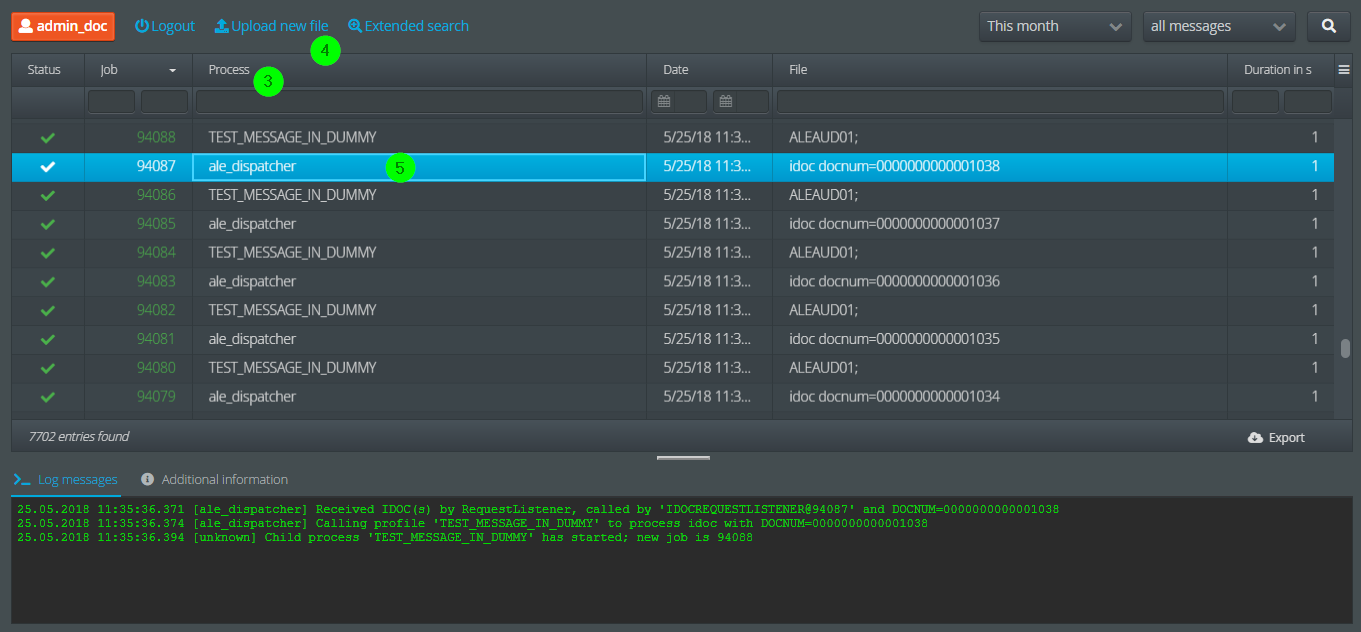Click the Upload new file link
1361x632 pixels.
[271, 26]
